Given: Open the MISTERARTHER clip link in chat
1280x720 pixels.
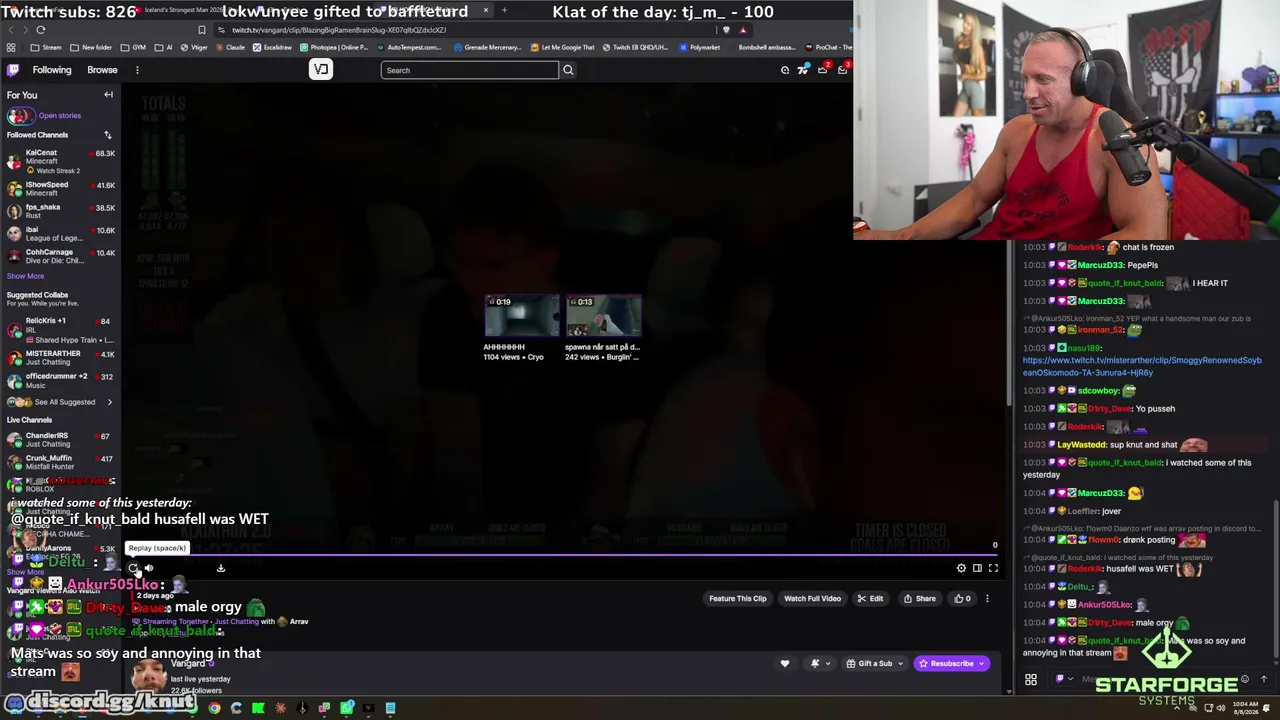Looking at the screenshot, I should pyautogui.click(x=1142, y=366).
